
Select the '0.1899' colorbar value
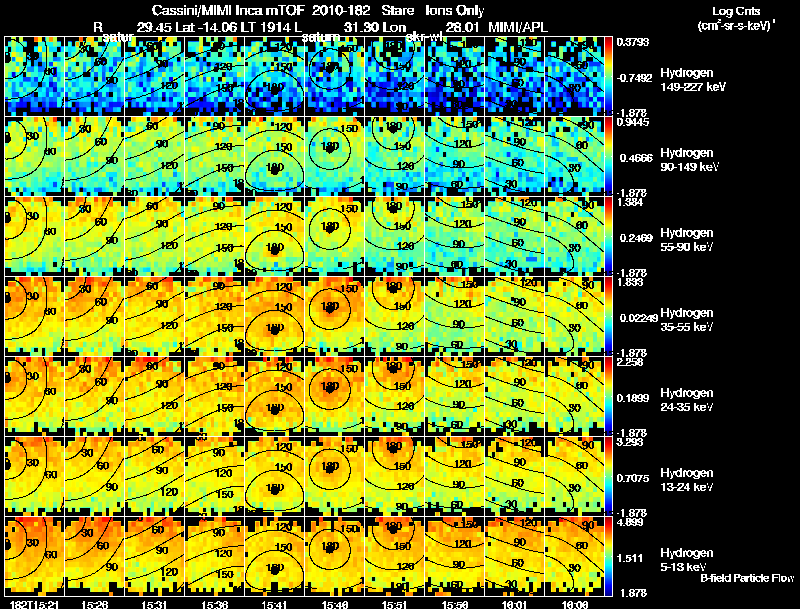(x=634, y=398)
